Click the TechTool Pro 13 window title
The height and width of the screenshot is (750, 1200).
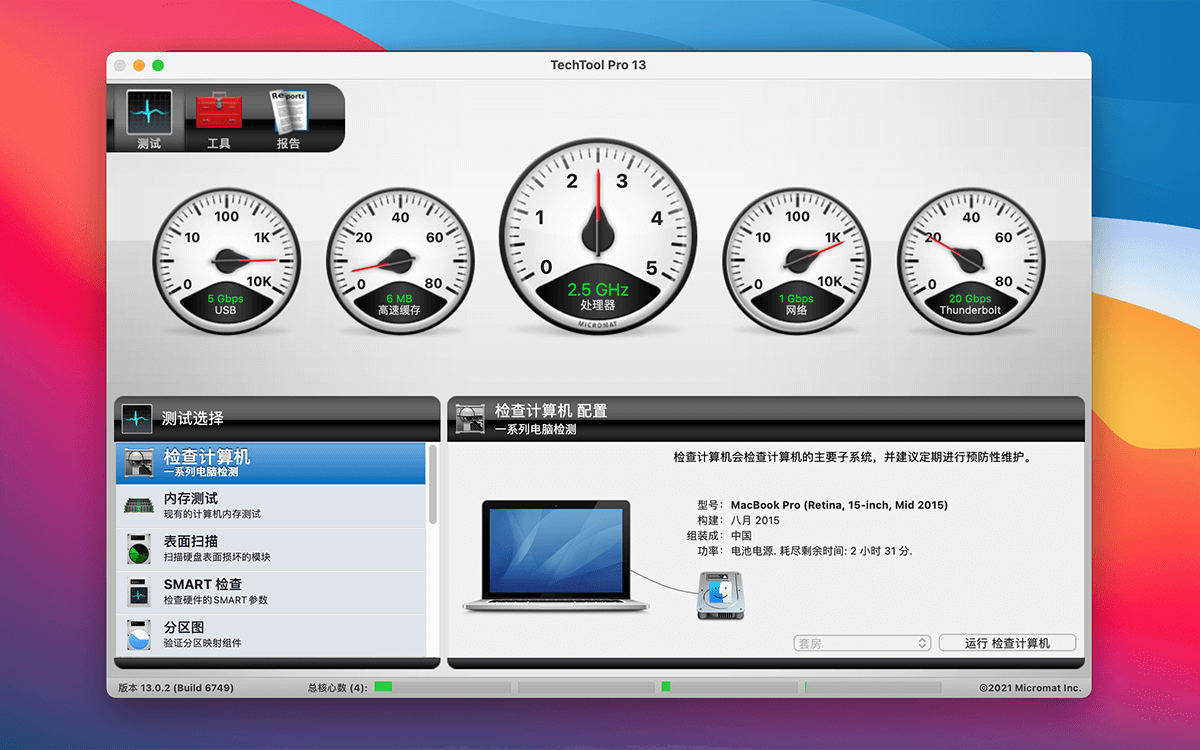point(598,65)
